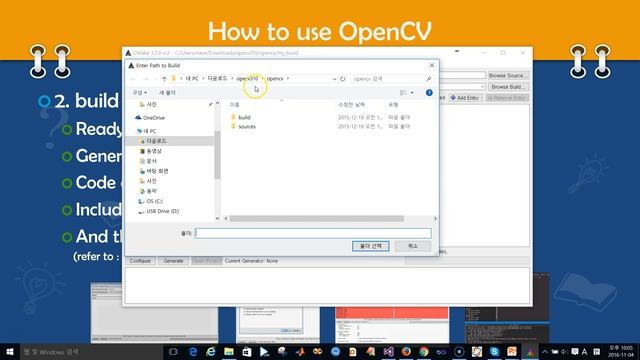Click 다운로드 in the breadcrumb path
Image resolution: width=640 pixels, height=360 pixels.
tap(217, 78)
